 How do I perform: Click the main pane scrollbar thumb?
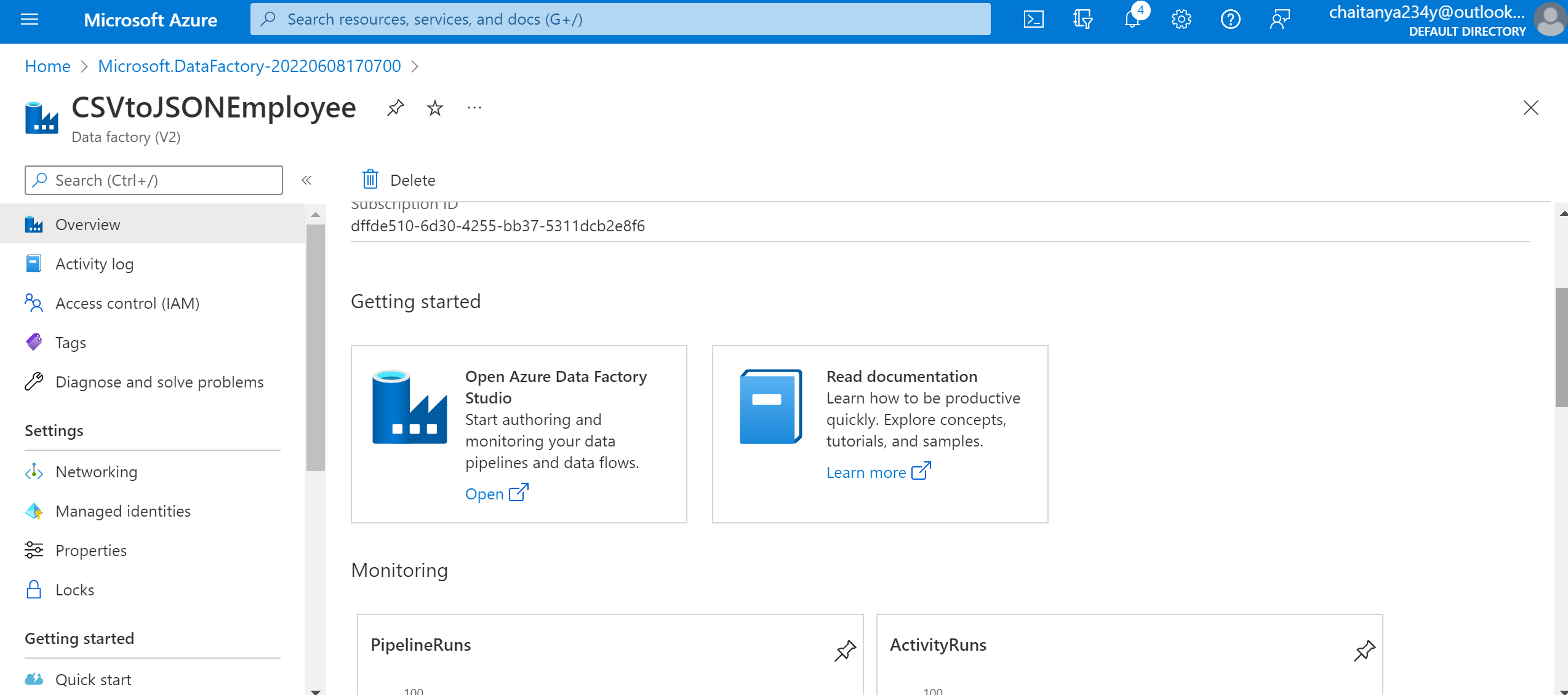click(1562, 347)
